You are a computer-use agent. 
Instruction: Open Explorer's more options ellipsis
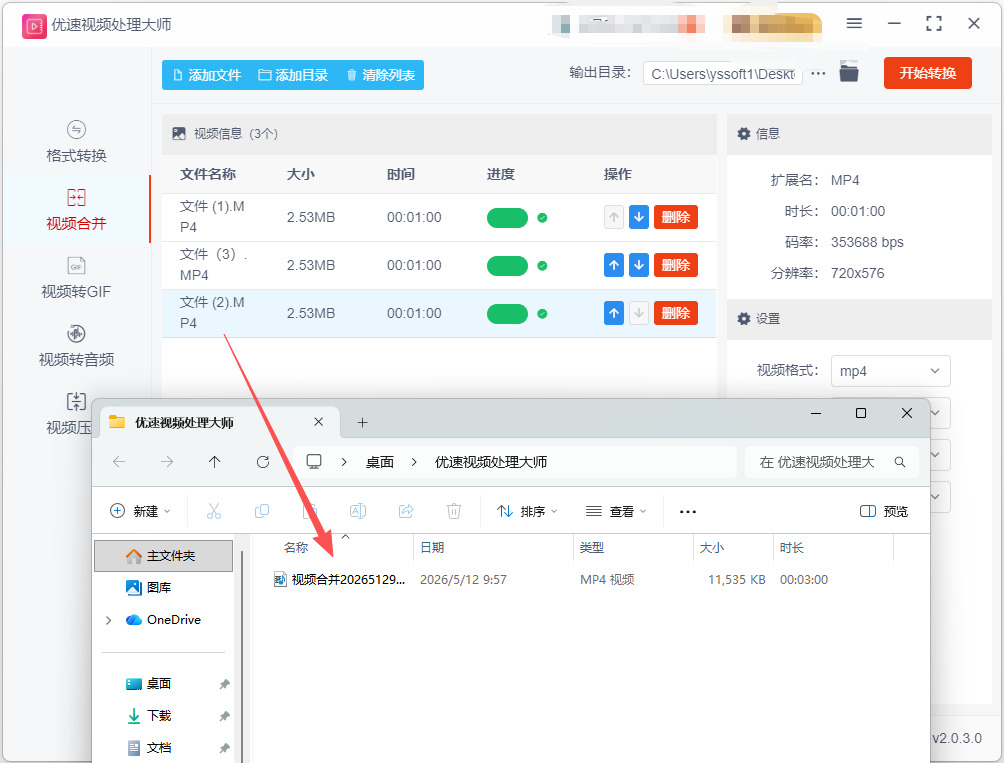(688, 511)
